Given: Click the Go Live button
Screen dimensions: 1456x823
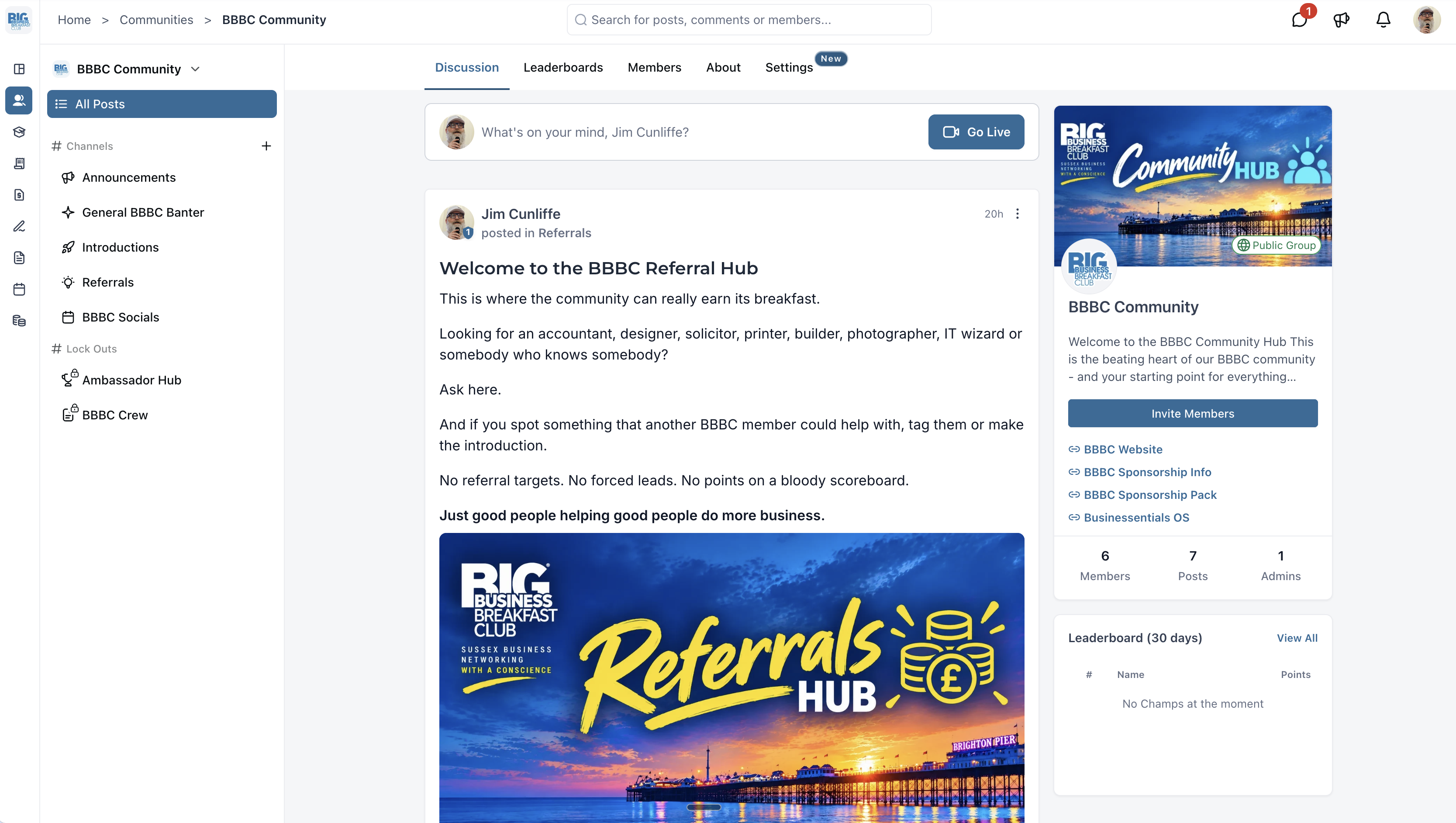Looking at the screenshot, I should [976, 131].
